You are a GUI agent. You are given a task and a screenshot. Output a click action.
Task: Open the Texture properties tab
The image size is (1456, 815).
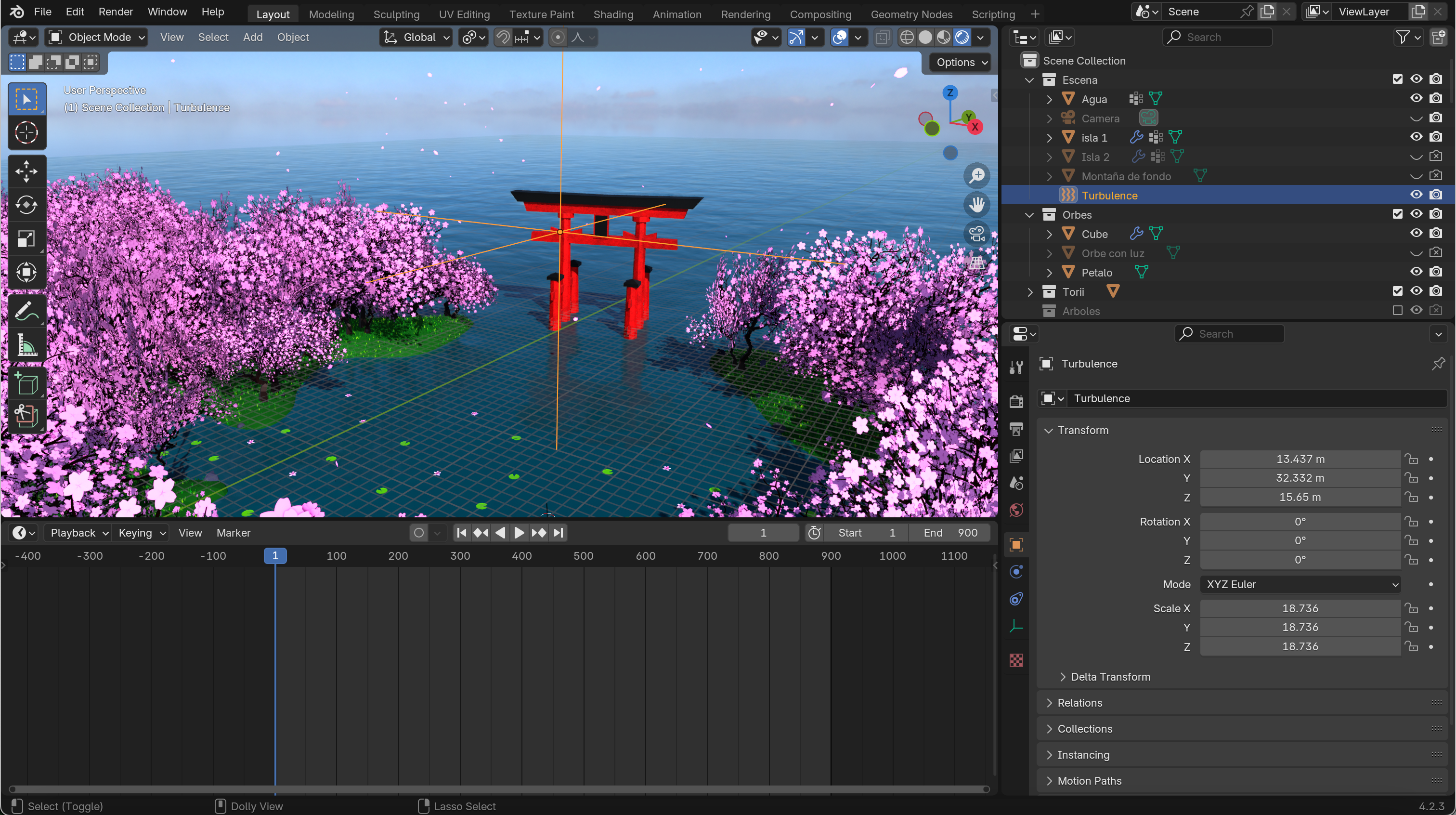[1016, 660]
